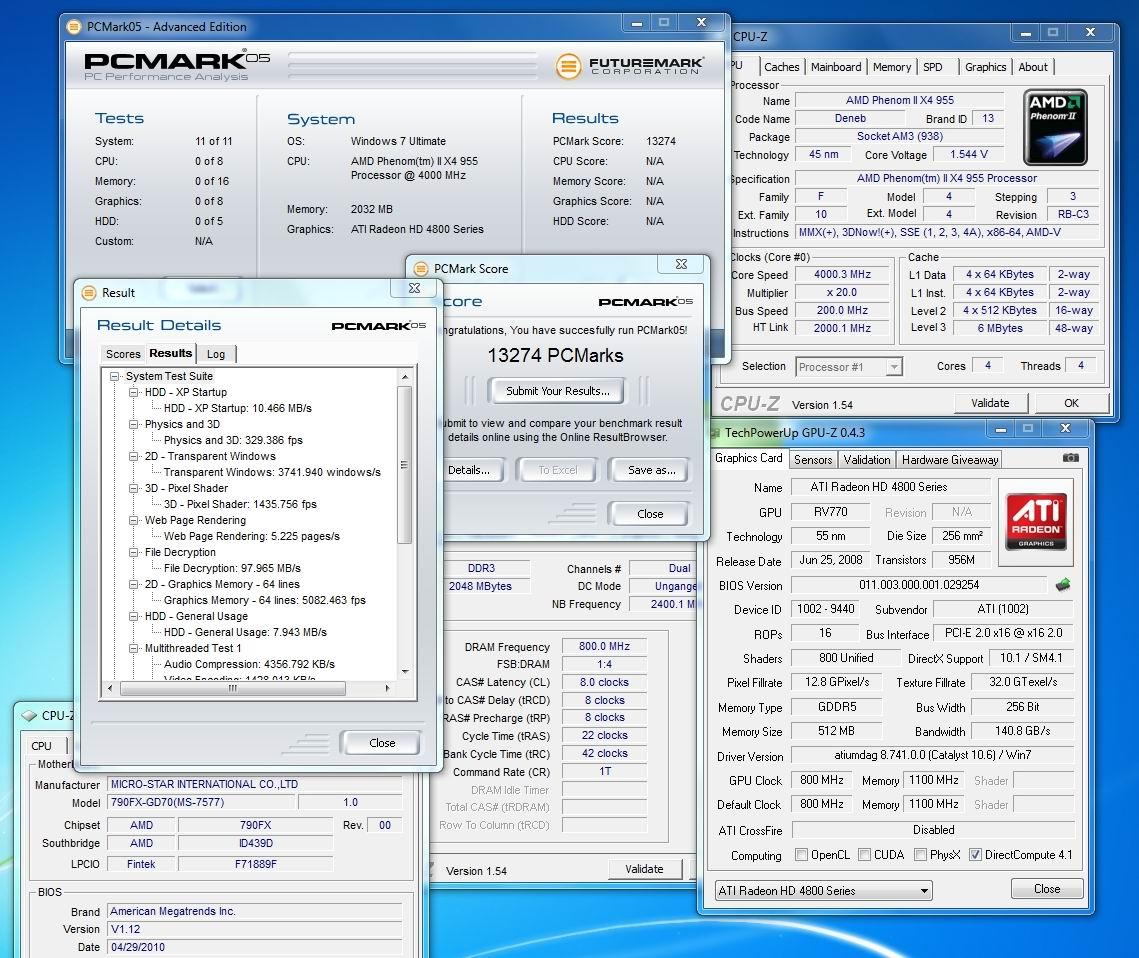Open the Memory tab in top CPU-Z window

[x=891, y=67]
